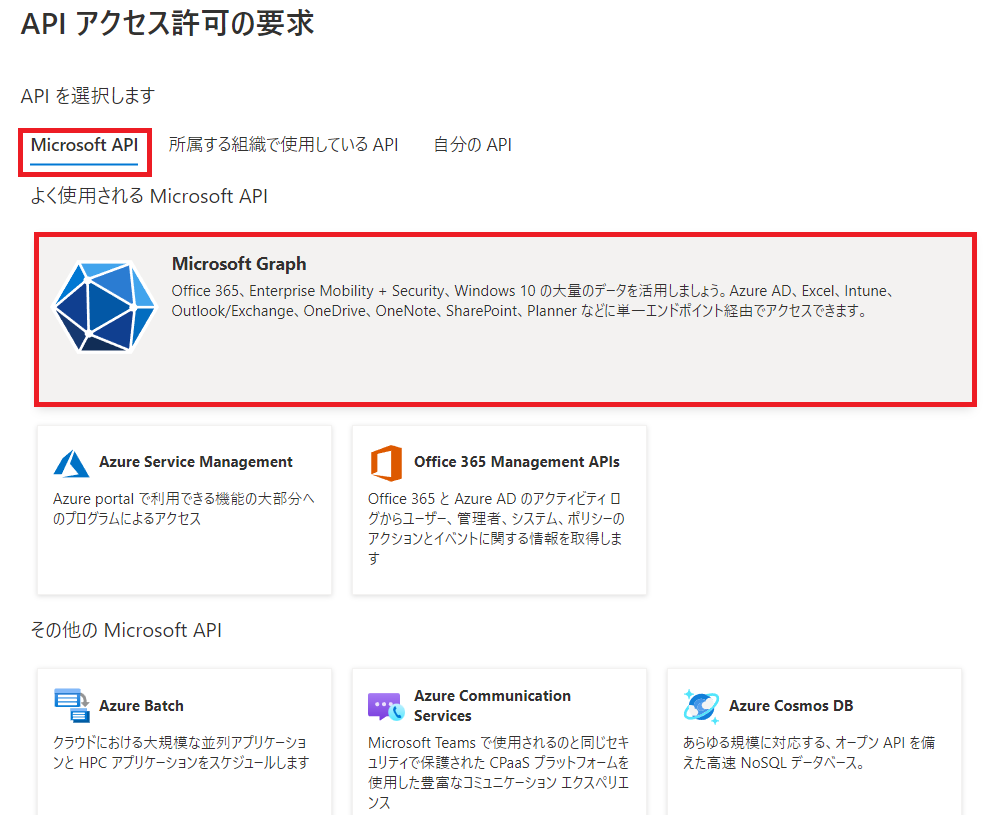Open the Office 365 Management APIs title
The height and width of the screenshot is (815, 990).
tap(516, 462)
